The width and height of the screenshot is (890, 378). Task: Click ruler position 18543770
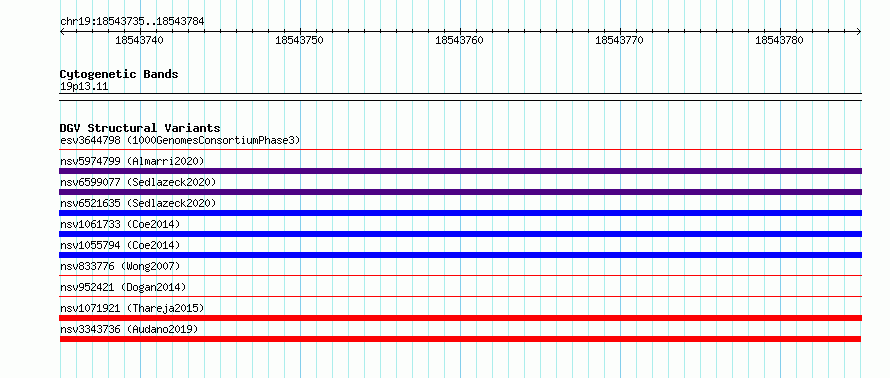(619, 40)
